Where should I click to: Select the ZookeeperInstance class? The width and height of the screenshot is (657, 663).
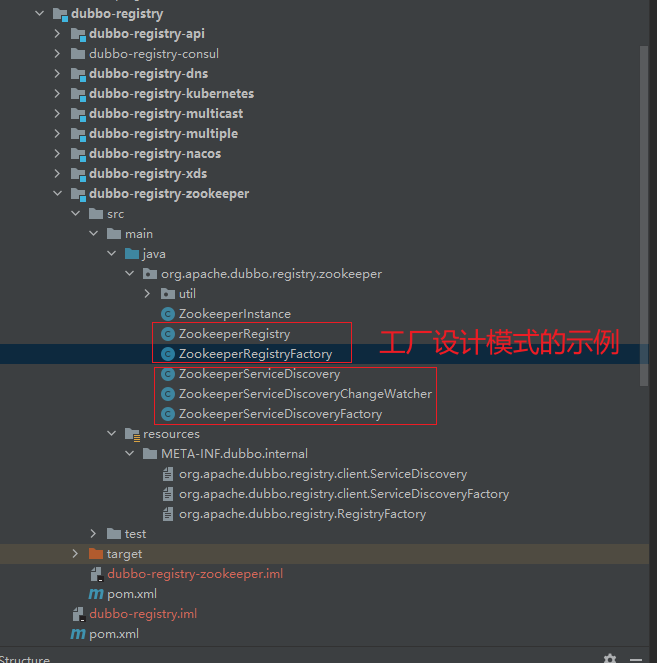point(235,314)
